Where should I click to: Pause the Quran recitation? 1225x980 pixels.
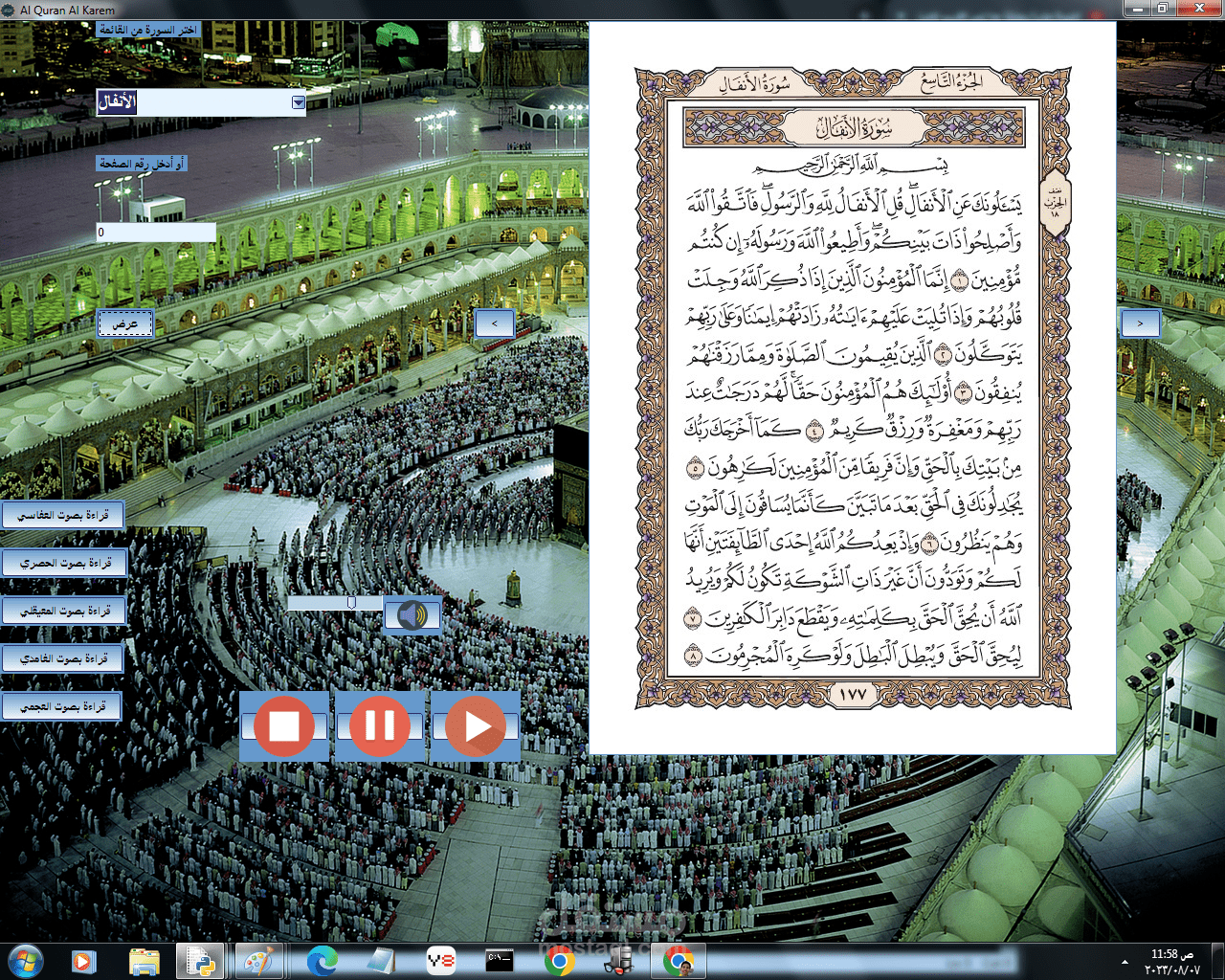pyautogui.click(x=379, y=726)
